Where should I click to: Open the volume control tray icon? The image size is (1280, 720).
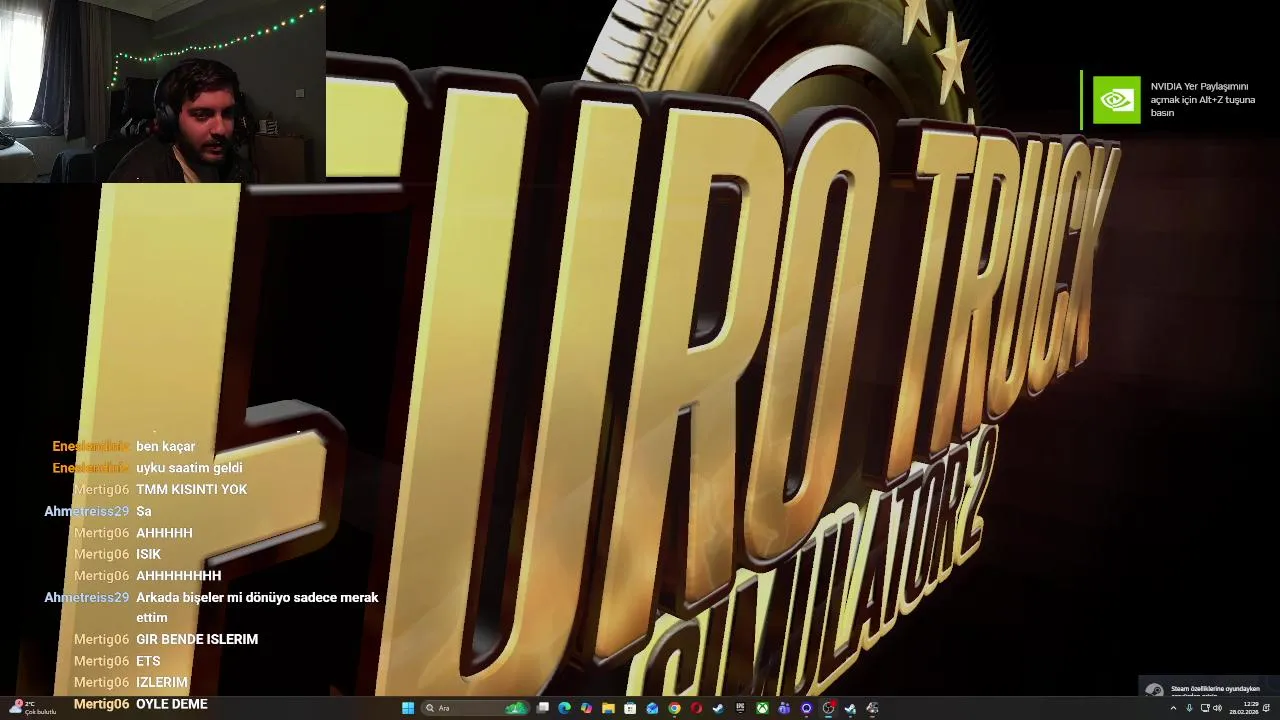pos(1217,708)
